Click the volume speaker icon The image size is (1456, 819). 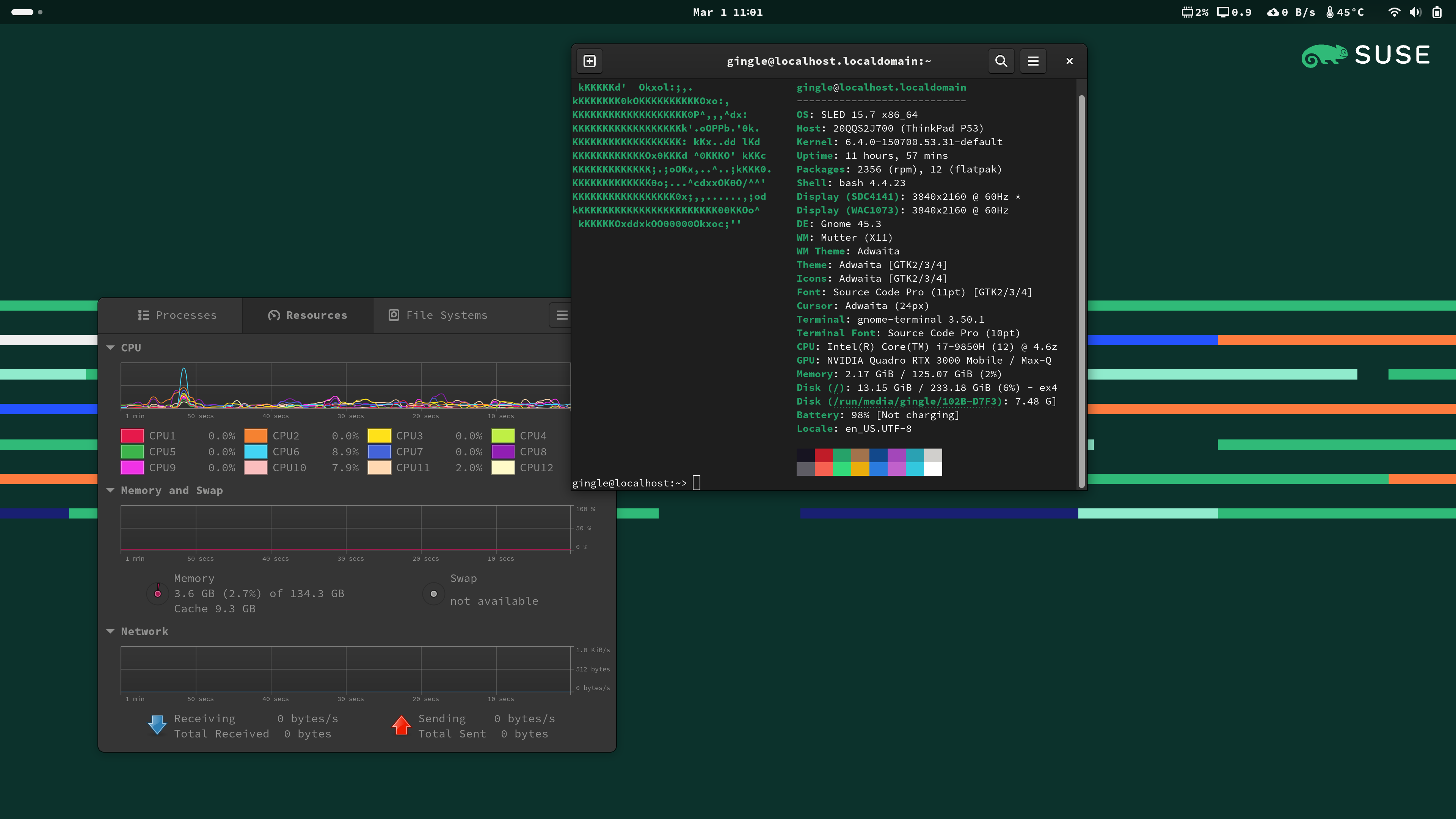(x=1415, y=13)
